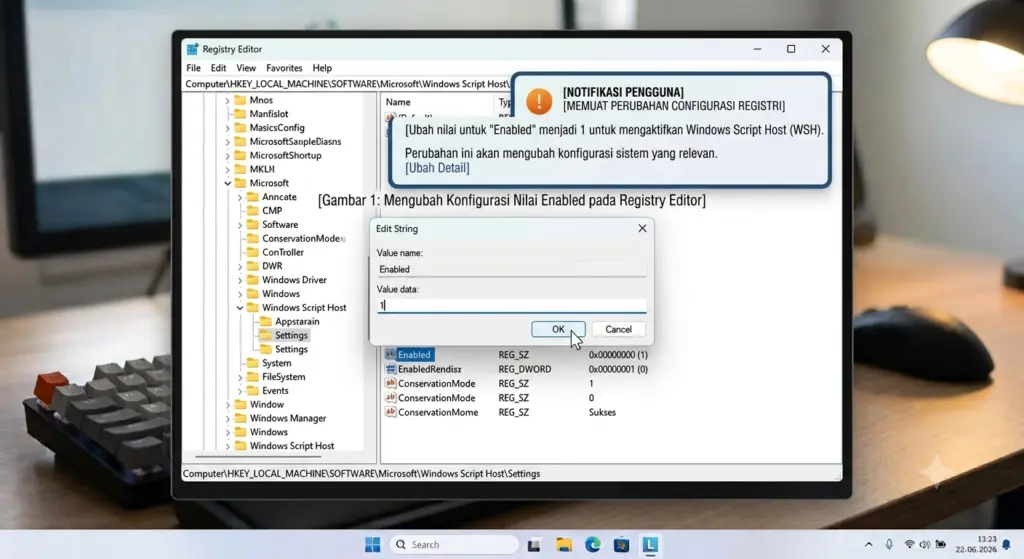Cancel the Edit String dialog
Viewport: 1024px width, 559px height.
618,329
